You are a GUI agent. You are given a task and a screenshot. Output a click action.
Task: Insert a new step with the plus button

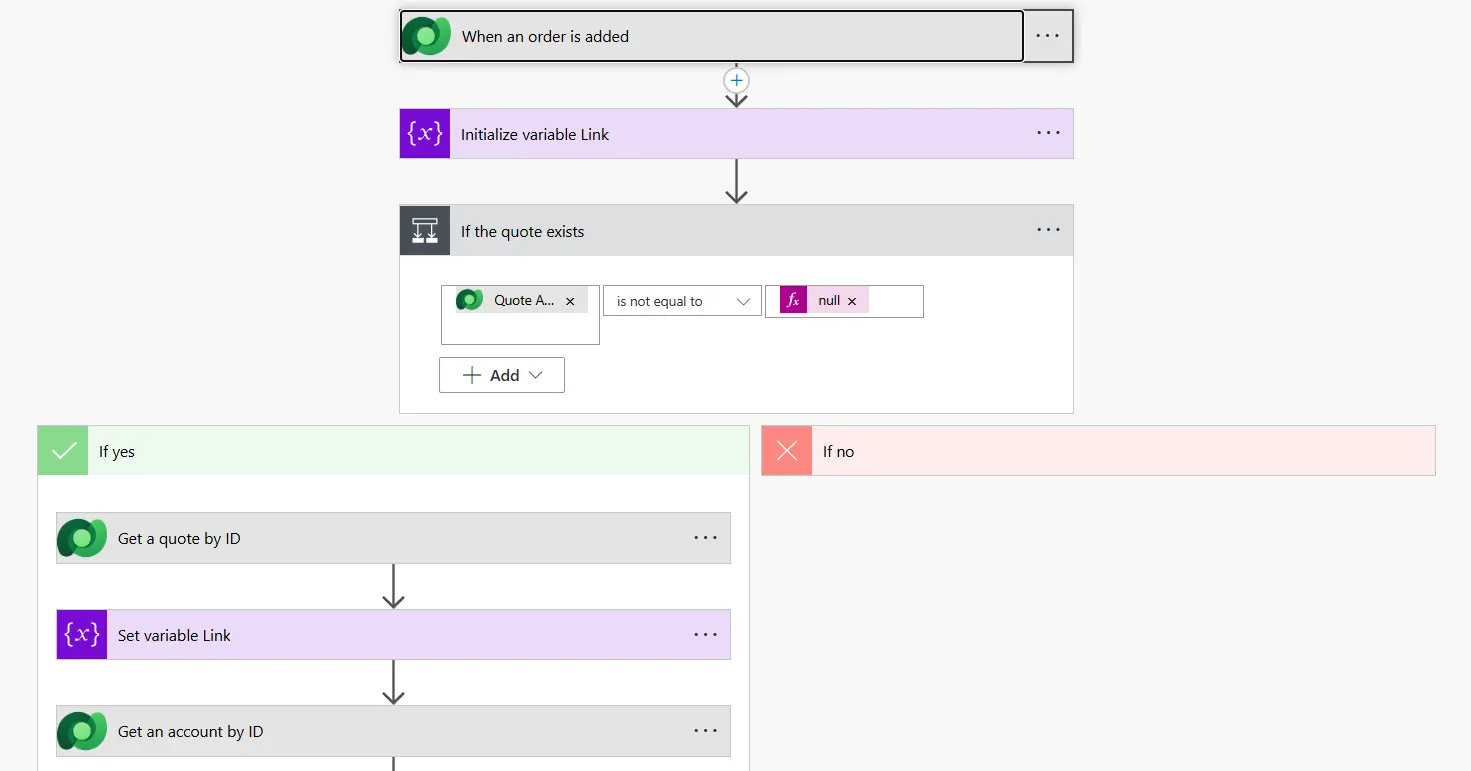(737, 80)
